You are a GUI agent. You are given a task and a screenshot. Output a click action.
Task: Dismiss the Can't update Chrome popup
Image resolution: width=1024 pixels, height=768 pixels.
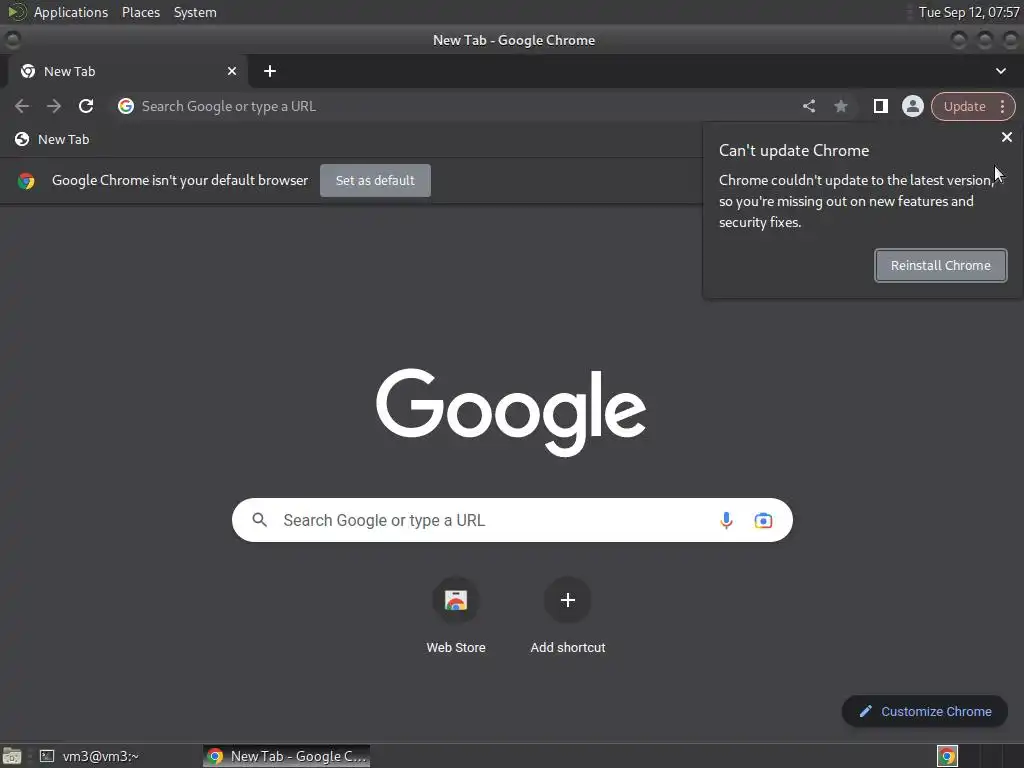1006,137
